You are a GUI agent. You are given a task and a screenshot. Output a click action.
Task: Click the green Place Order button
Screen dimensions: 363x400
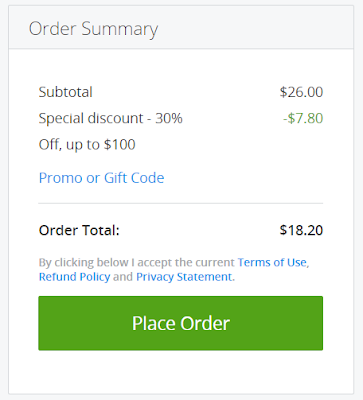pos(180,323)
